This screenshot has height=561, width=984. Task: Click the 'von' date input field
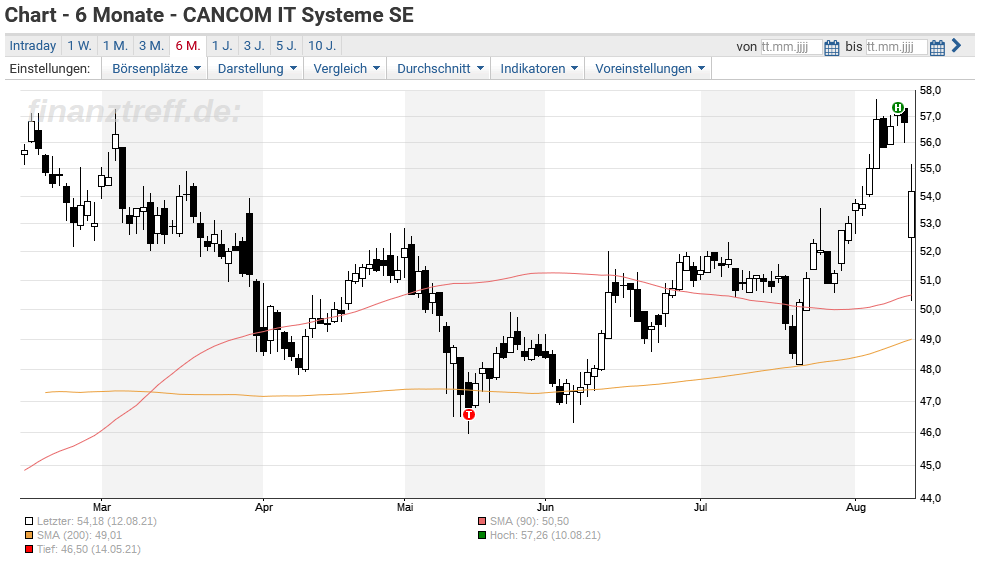(791, 47)
